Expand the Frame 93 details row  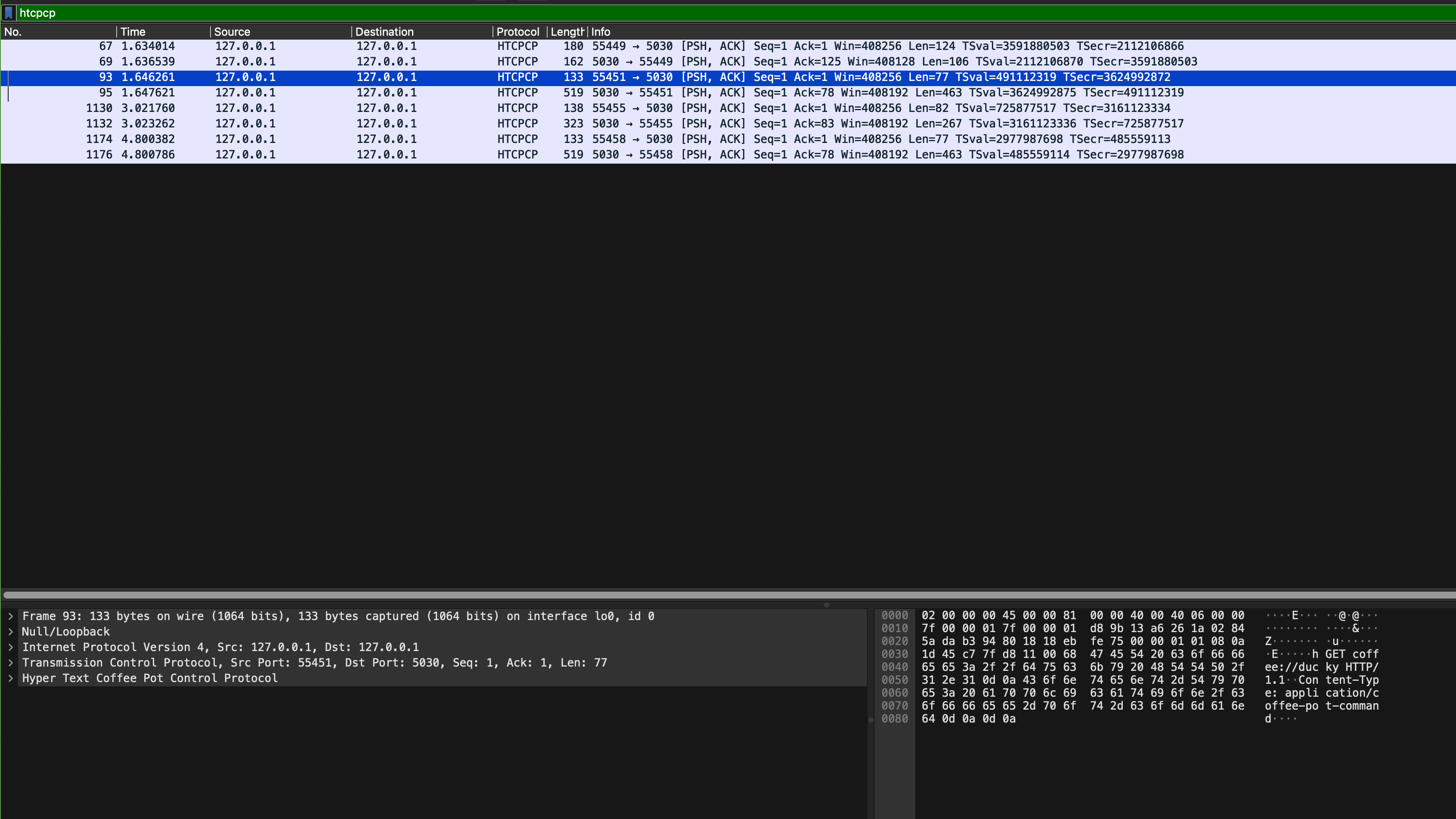[10, 616]
